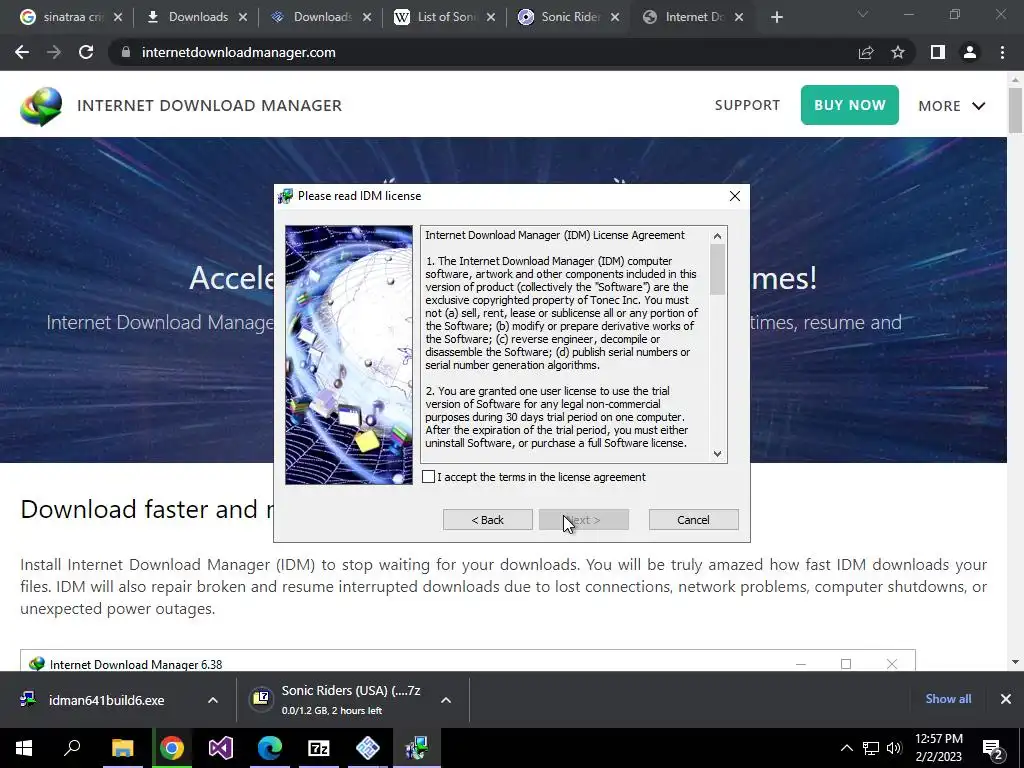This screenshot has height=768, width=1024.
Task: Click the license text scroll down arrow
Action: point(717,454)
